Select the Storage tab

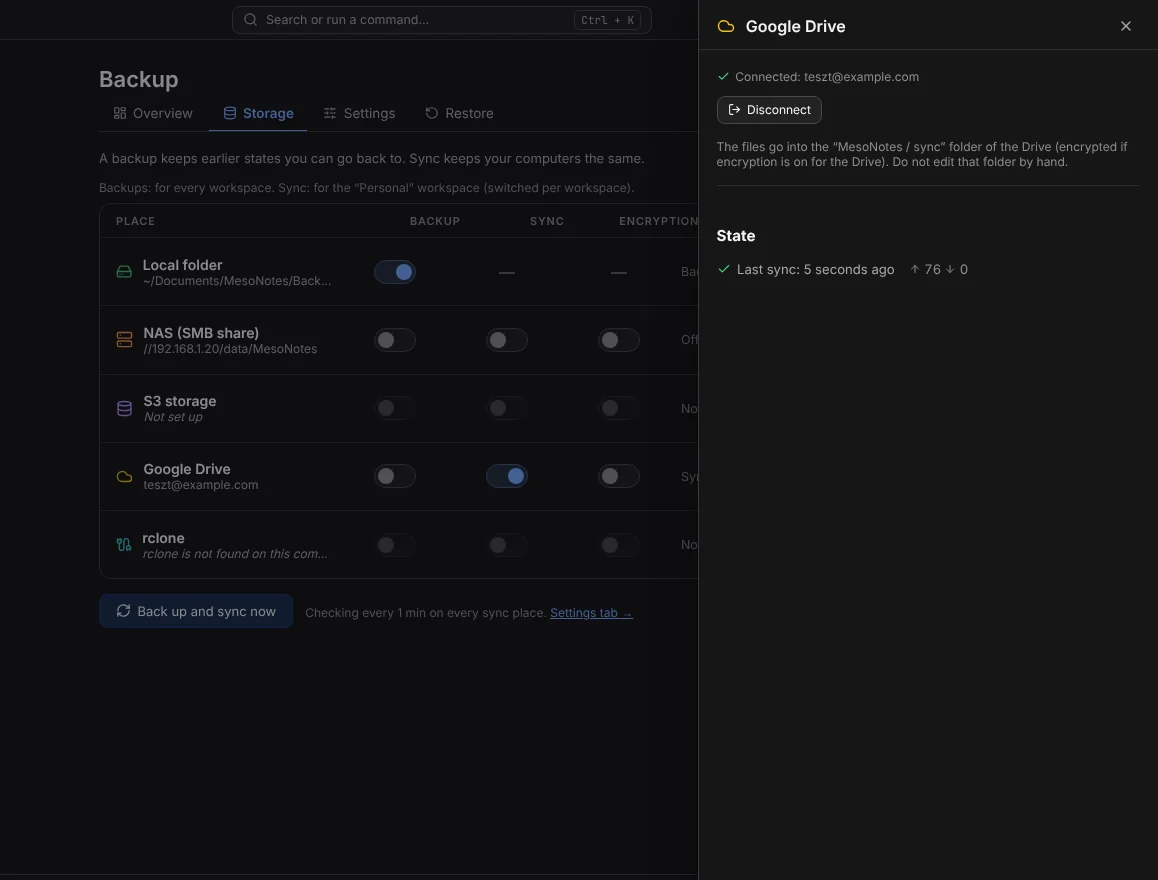258,113
